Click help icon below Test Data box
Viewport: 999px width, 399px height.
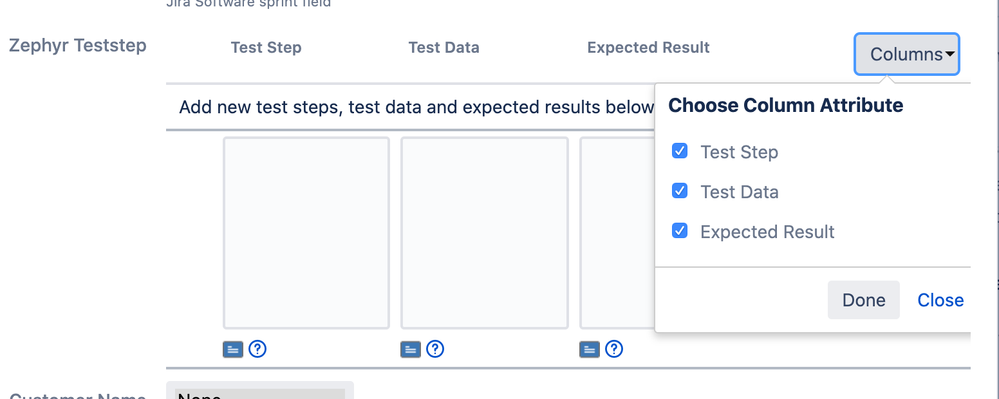point(435,349)
